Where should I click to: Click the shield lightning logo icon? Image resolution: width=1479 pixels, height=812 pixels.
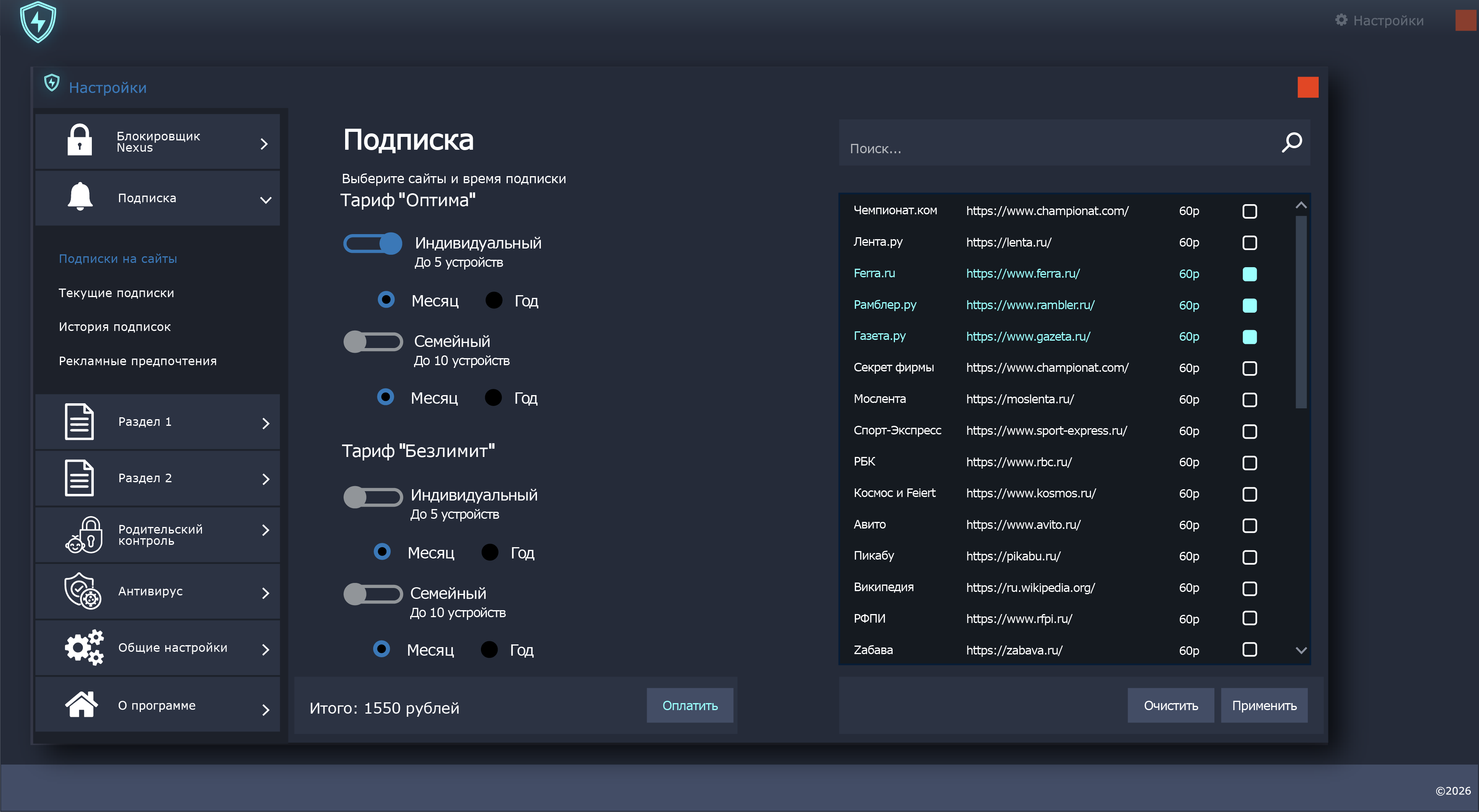click(x=38, y=22)
